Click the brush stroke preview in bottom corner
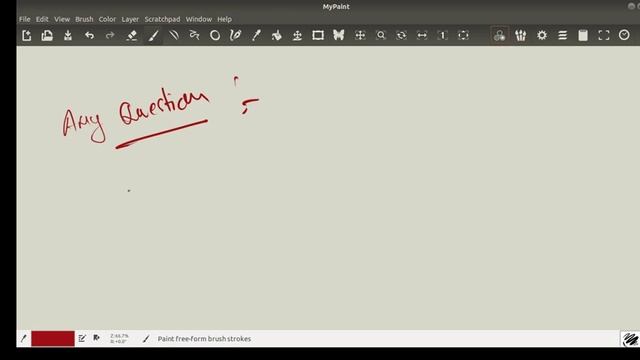640x360 pixels. [x=630, y=339]
